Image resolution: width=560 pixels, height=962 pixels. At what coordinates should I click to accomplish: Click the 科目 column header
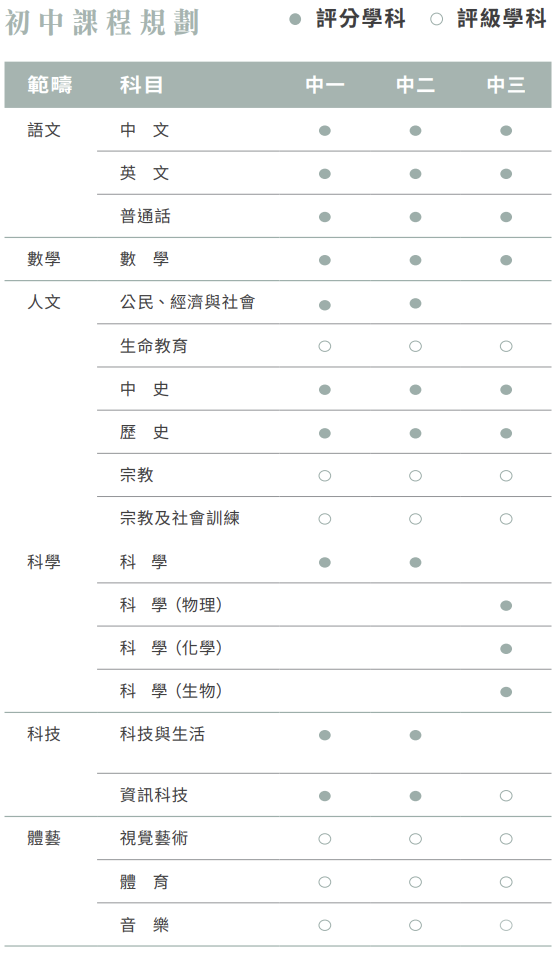click(x=141, y=85)
